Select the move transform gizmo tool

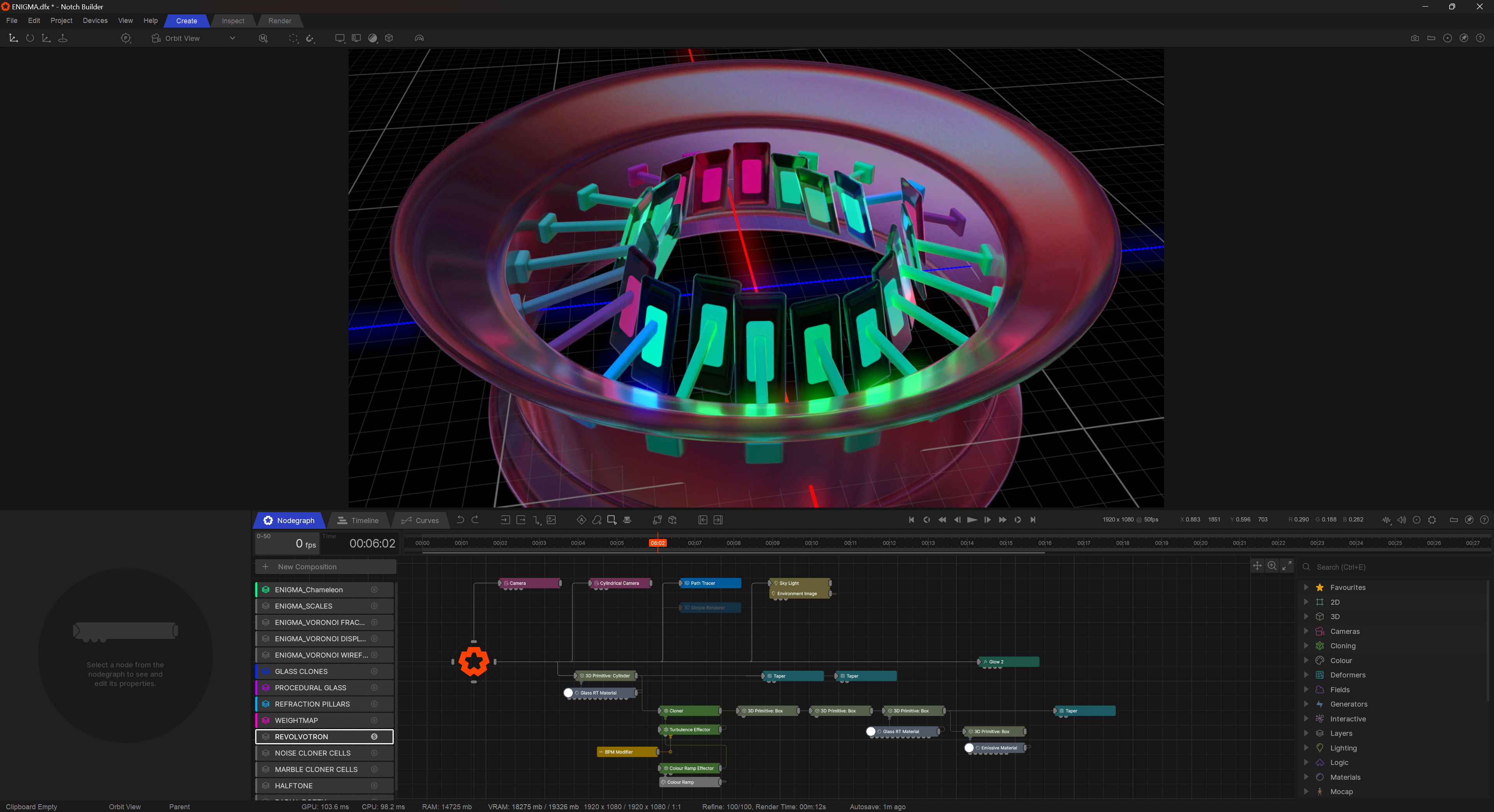13,38
